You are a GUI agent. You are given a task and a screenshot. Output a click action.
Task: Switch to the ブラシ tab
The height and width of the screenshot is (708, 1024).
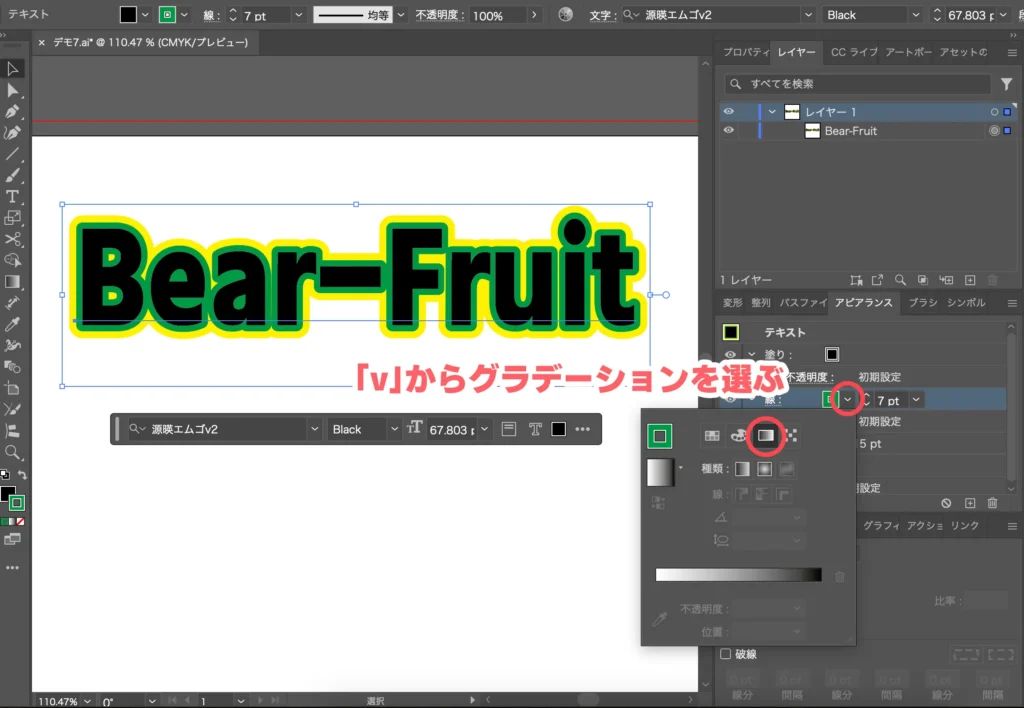[922, 303]
